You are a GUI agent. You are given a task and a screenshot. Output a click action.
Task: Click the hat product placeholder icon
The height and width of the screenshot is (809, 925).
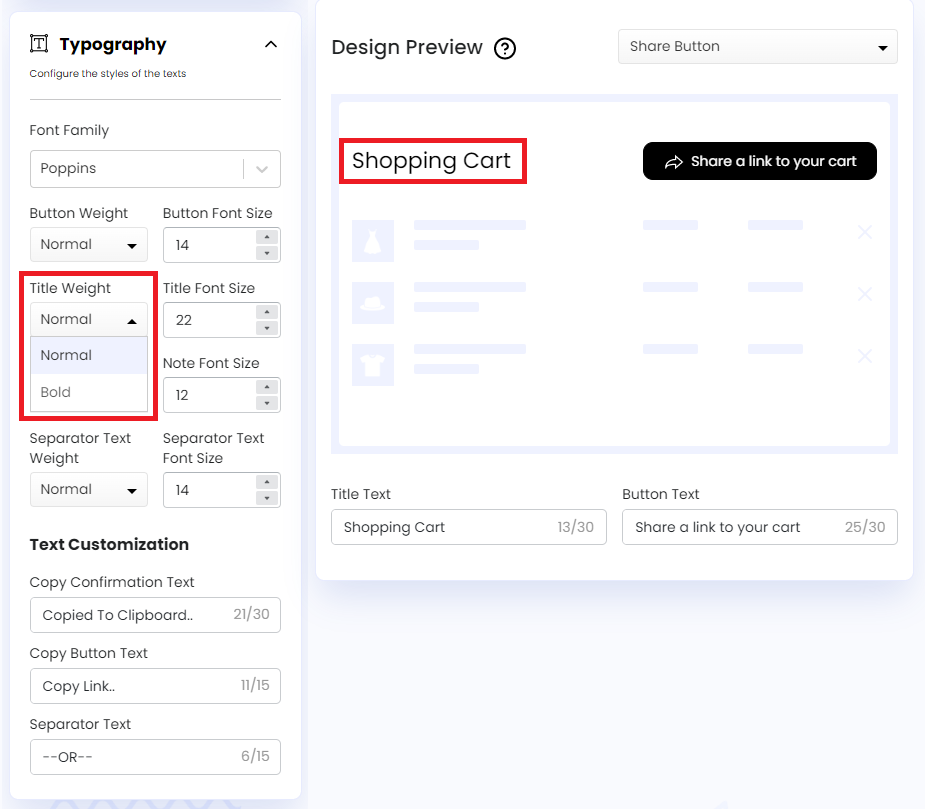coord(373,302)
